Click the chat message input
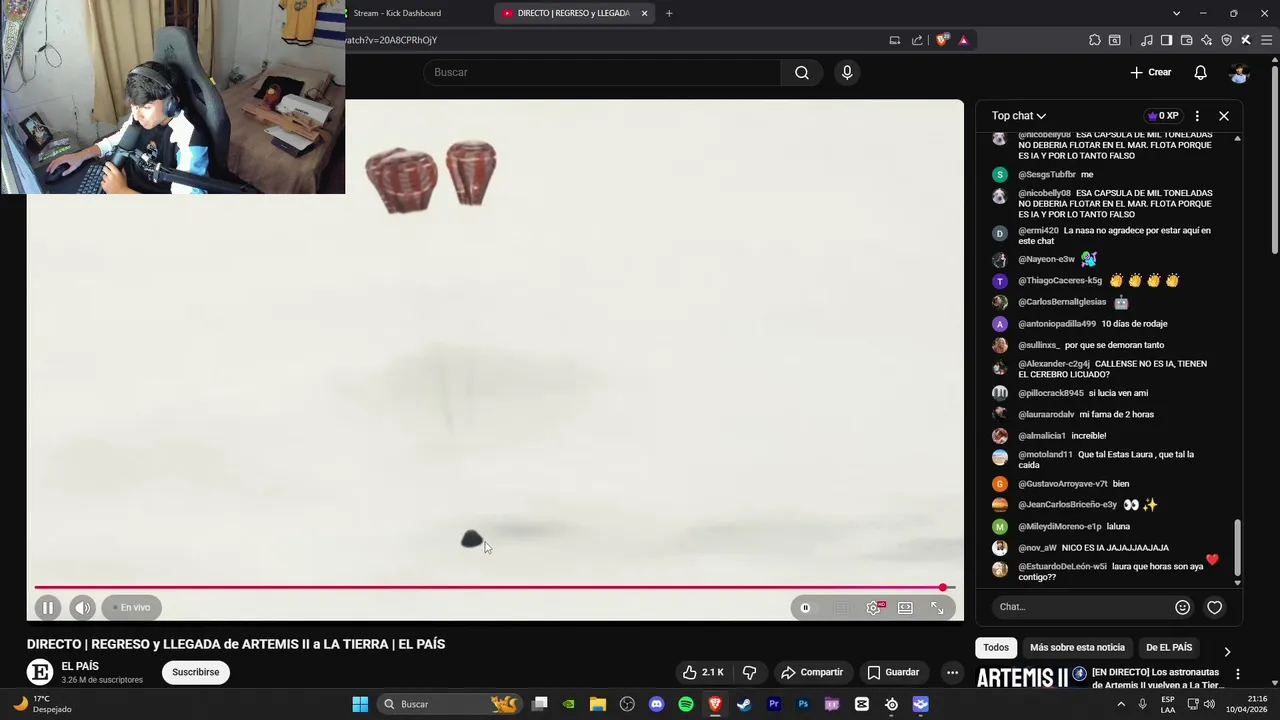This screenshot has height=720, width=1280. tap(1083, 607)
